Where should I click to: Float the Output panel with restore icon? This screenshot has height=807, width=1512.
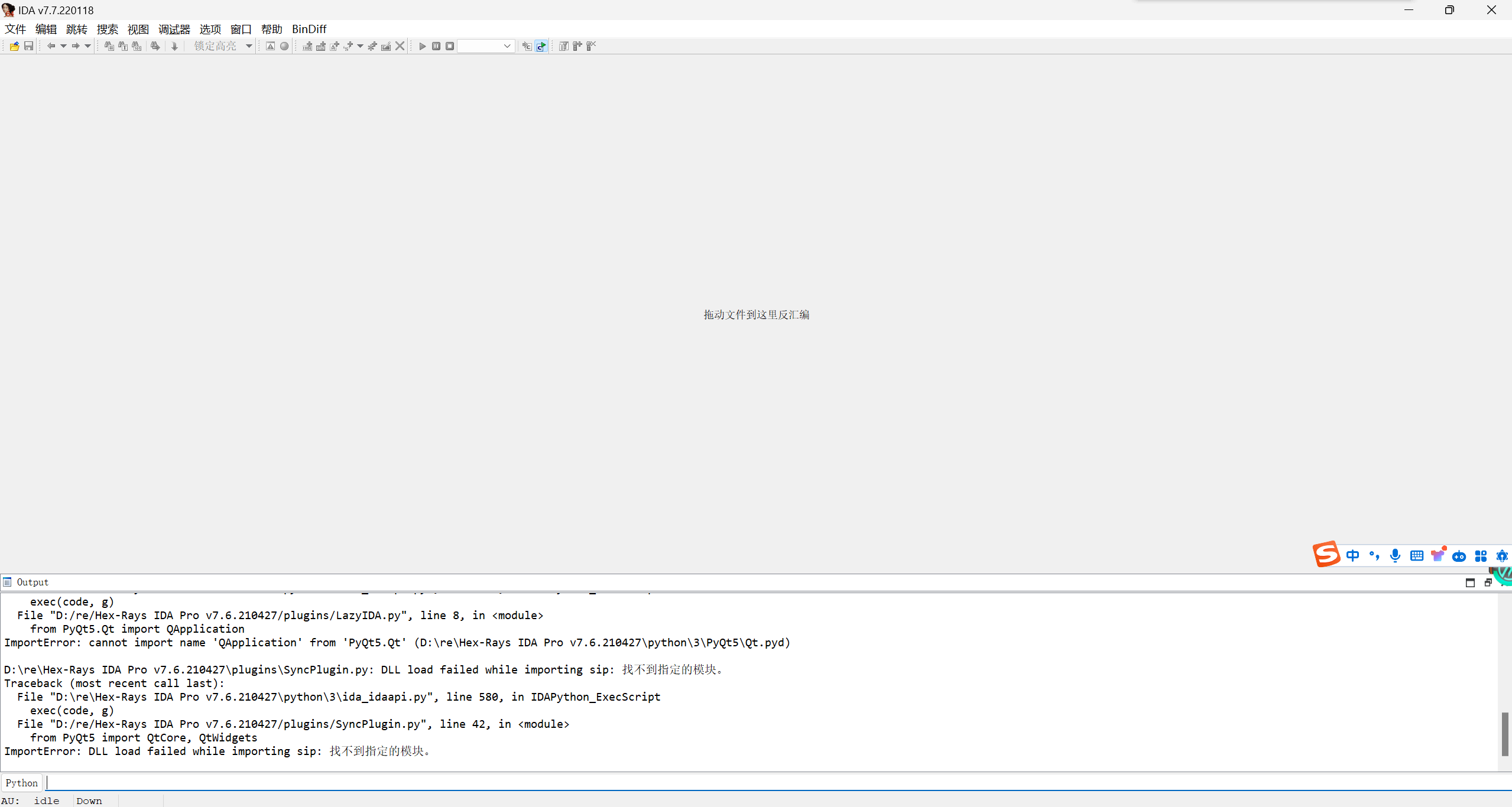coord(1488,583)
